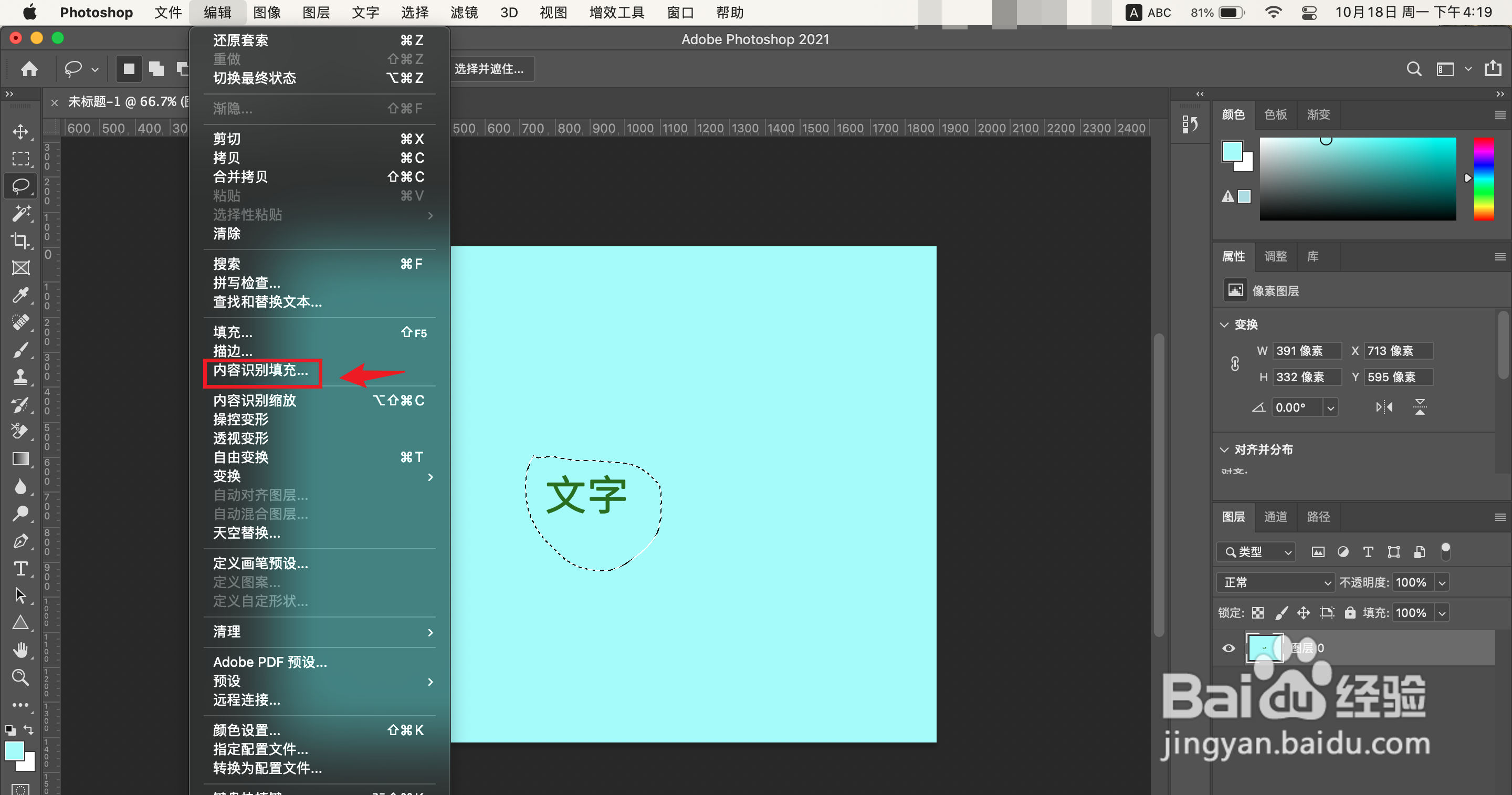Choose 内容识别填充... from the menu
This screenshot has width=1512, height=795.
260,371
